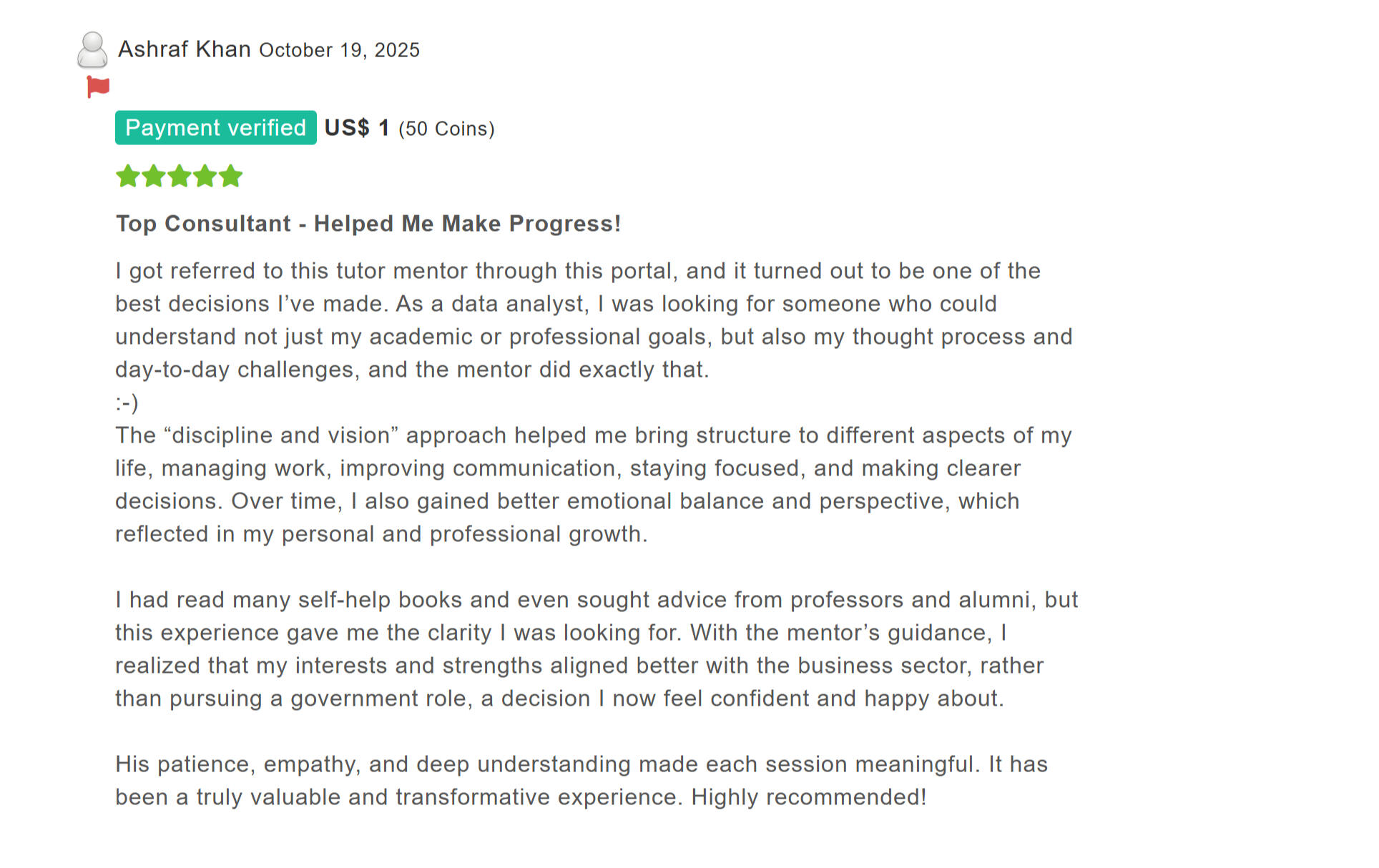Select the second star in the rating

(153, 175)
